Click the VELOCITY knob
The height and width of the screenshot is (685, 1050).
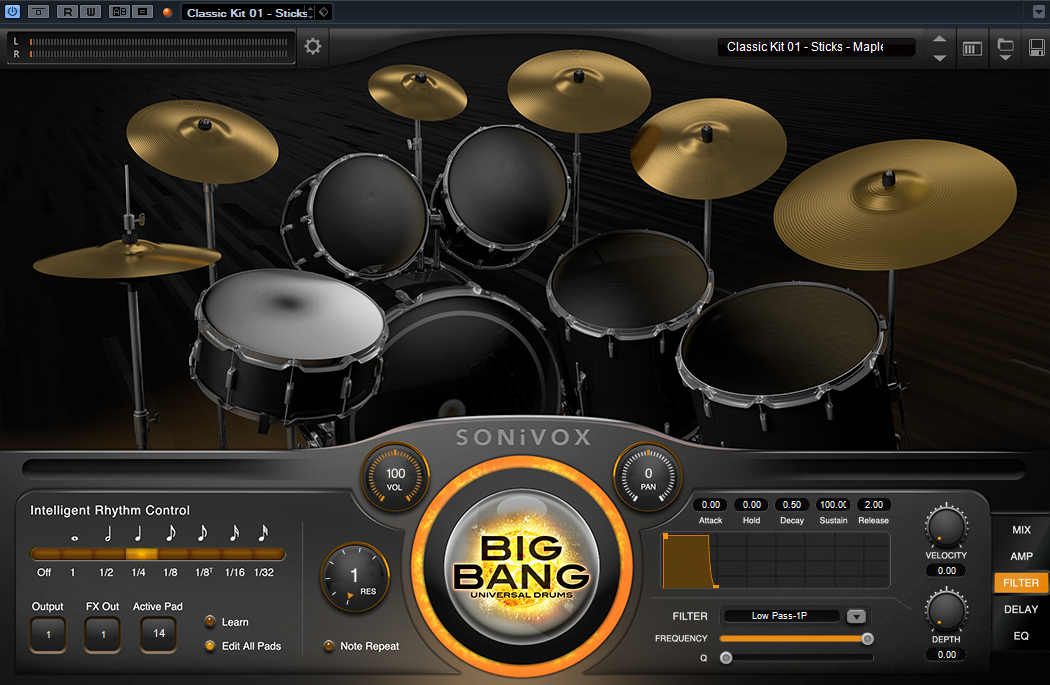[x=946, y=526]
